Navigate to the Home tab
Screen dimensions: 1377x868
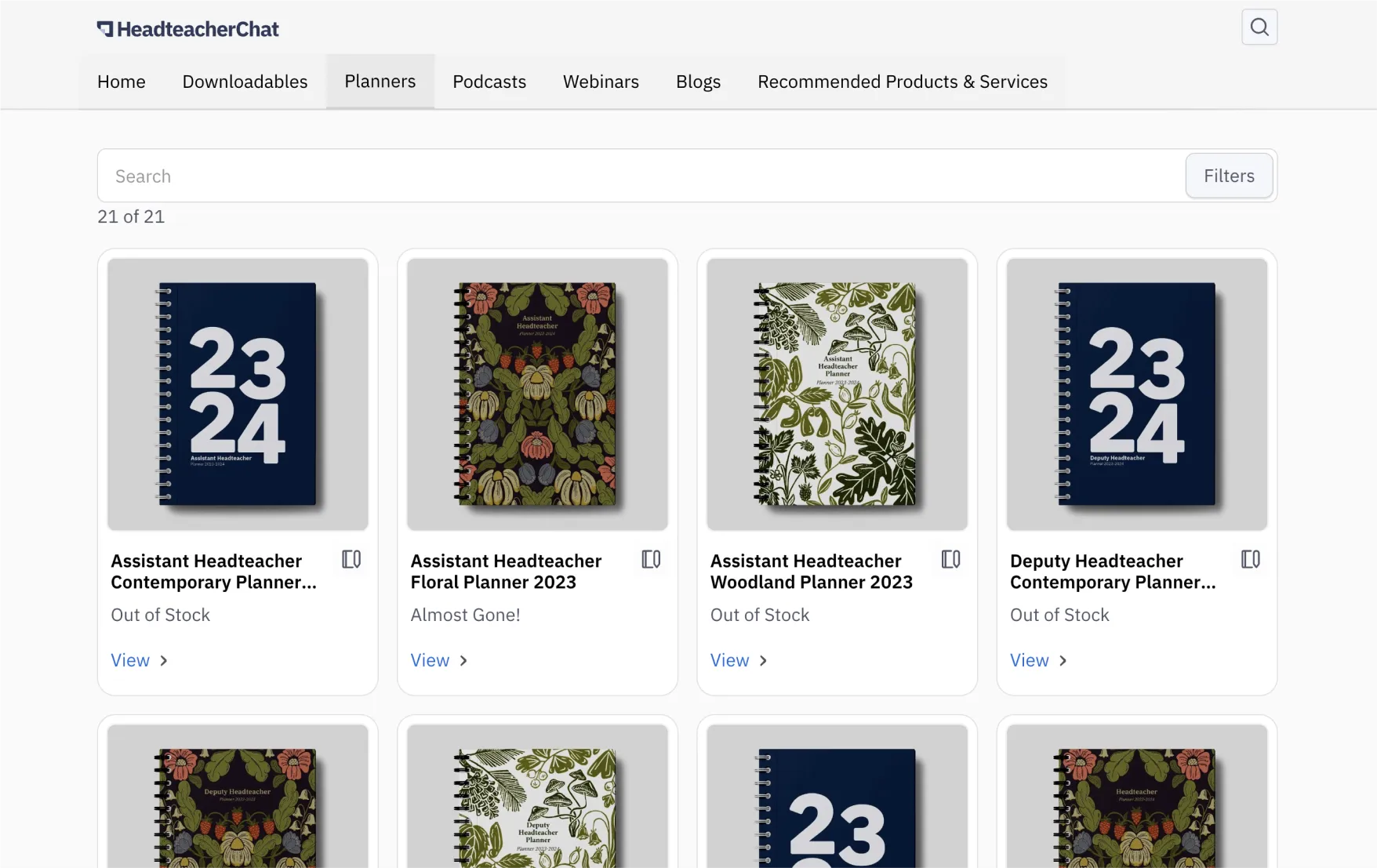point(121,81)
